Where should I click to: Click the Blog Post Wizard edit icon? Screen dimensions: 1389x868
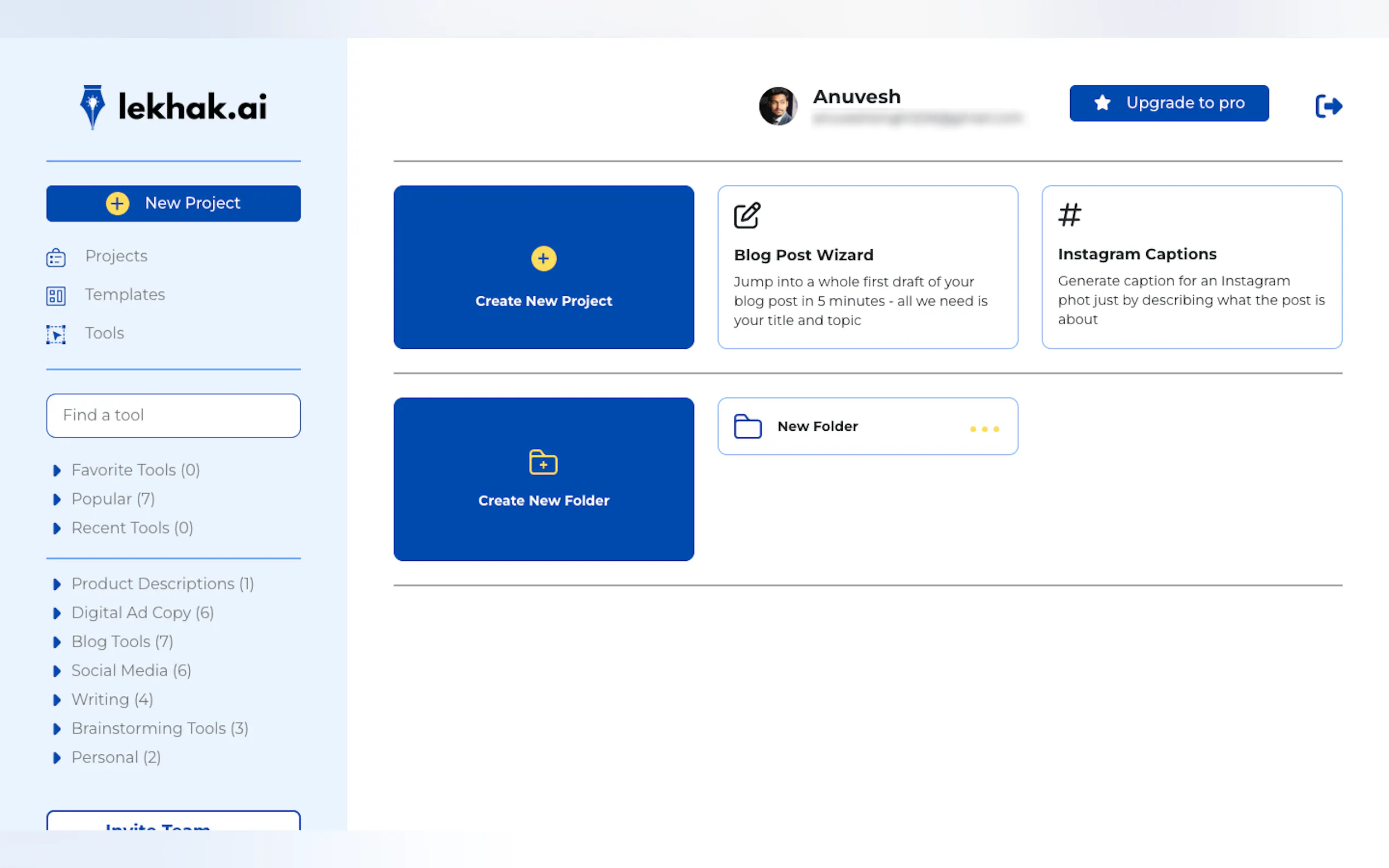[x=746, y=216]
